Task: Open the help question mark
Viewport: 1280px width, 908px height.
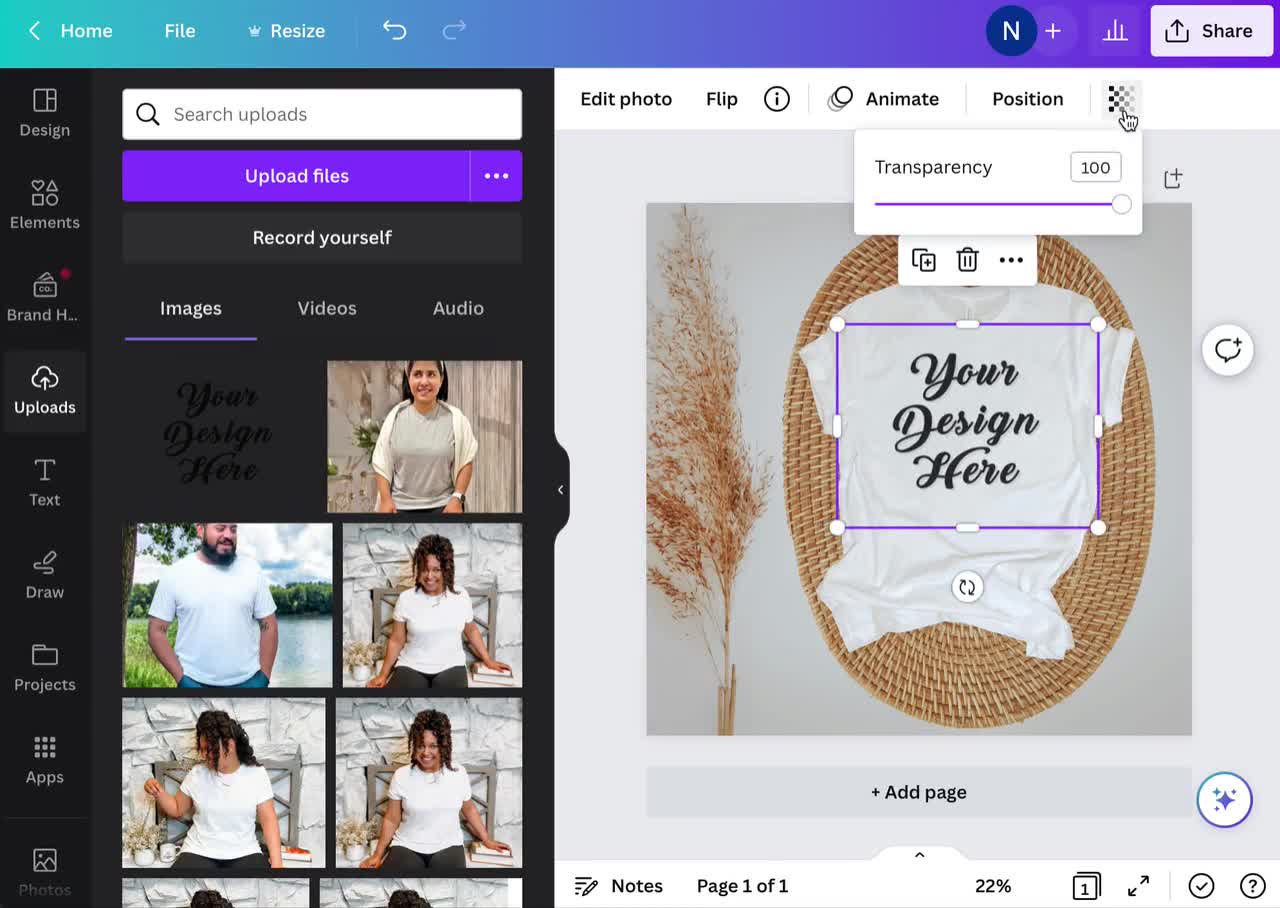Action: (1253, 886)
